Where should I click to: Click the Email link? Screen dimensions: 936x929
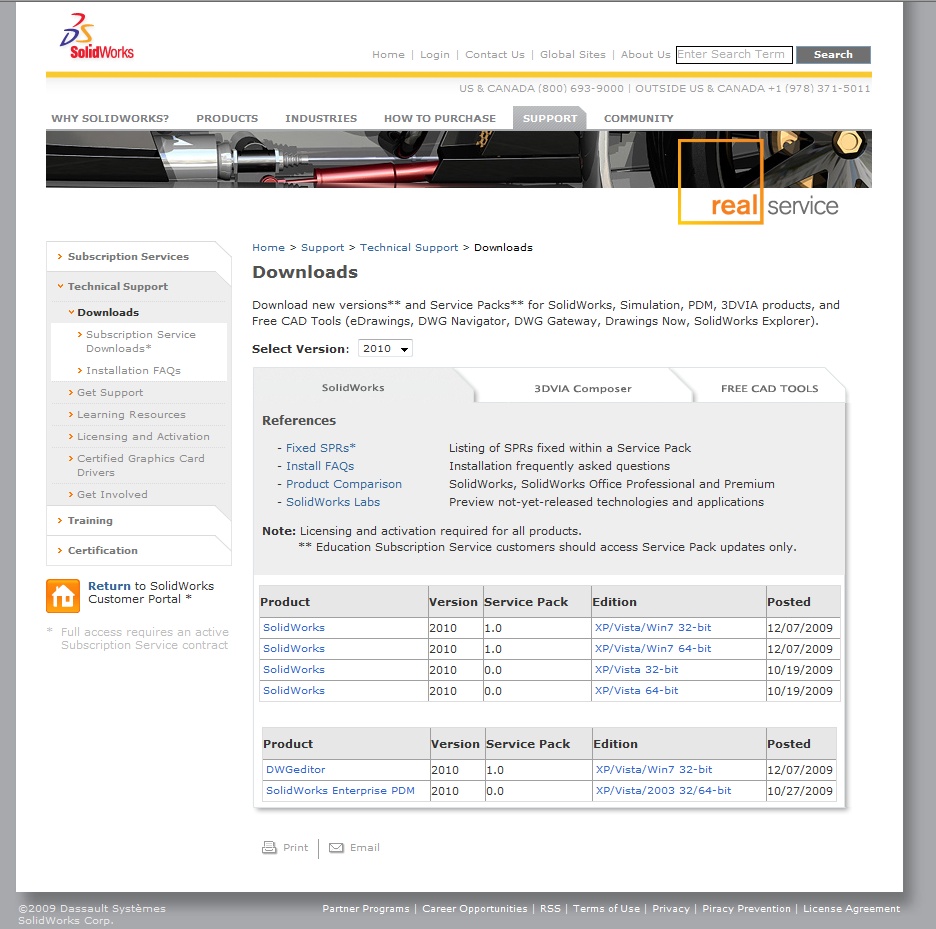click(365, 847)
